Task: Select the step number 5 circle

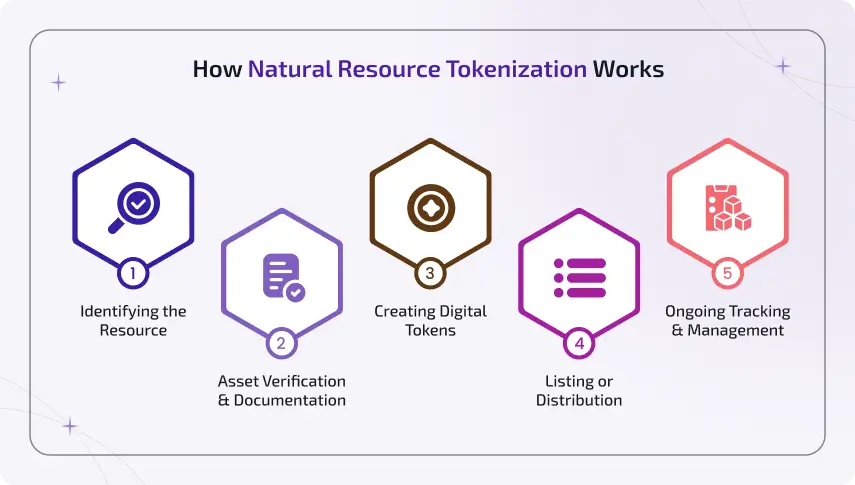Action: [x=727, y=273]
